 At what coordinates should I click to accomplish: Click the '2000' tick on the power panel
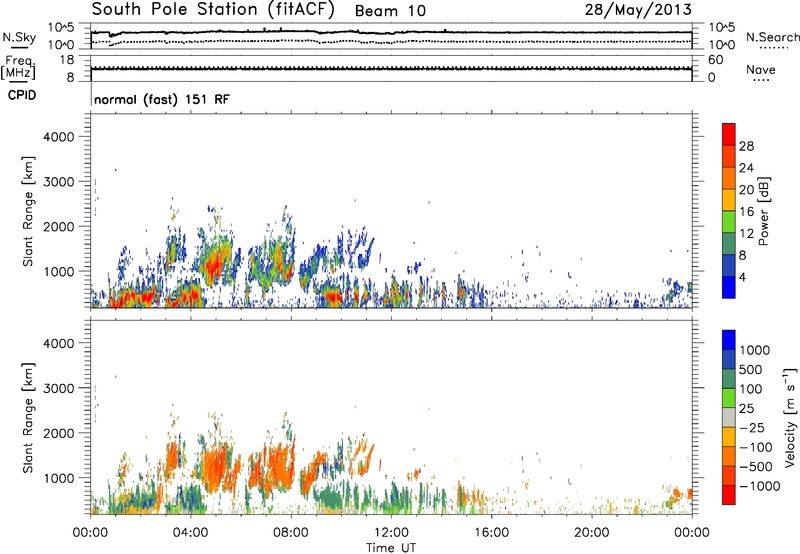pos(59,226)
